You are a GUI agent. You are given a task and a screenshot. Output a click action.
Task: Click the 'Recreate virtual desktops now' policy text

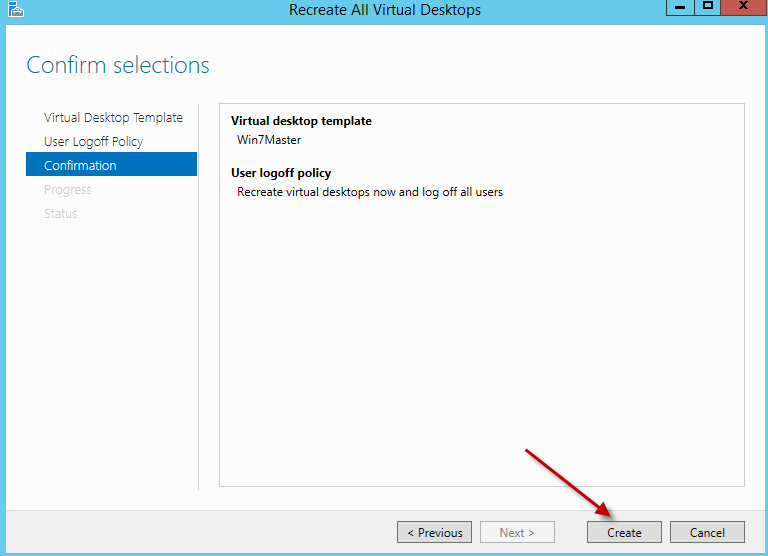pos(370,192)
